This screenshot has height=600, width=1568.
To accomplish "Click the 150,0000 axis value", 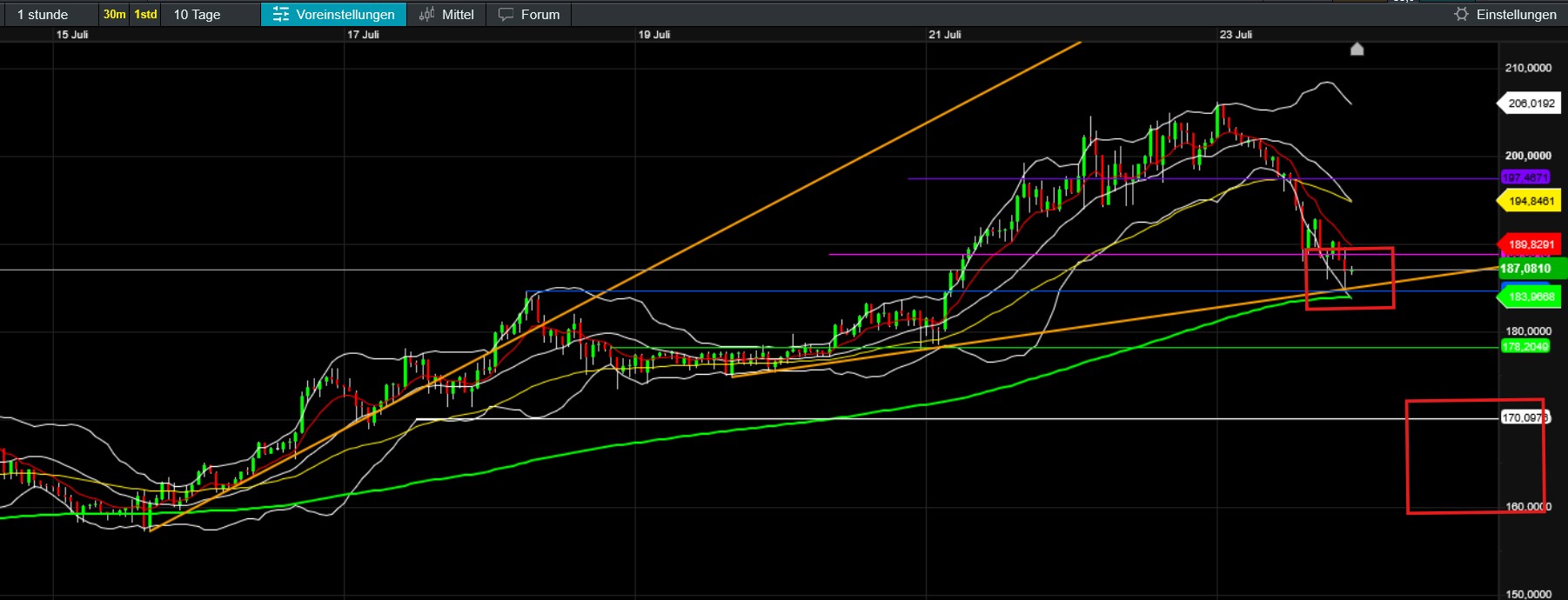I will [1528, 594].
